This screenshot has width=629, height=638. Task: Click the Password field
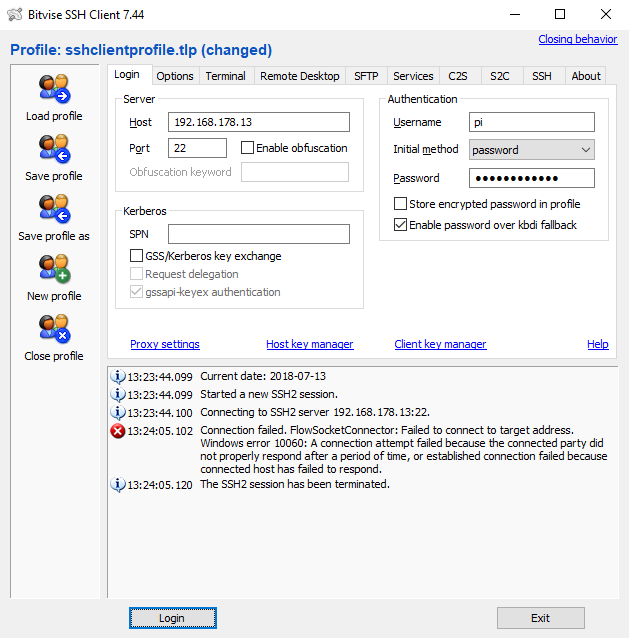pyautogui.click(x=531, y=178)
